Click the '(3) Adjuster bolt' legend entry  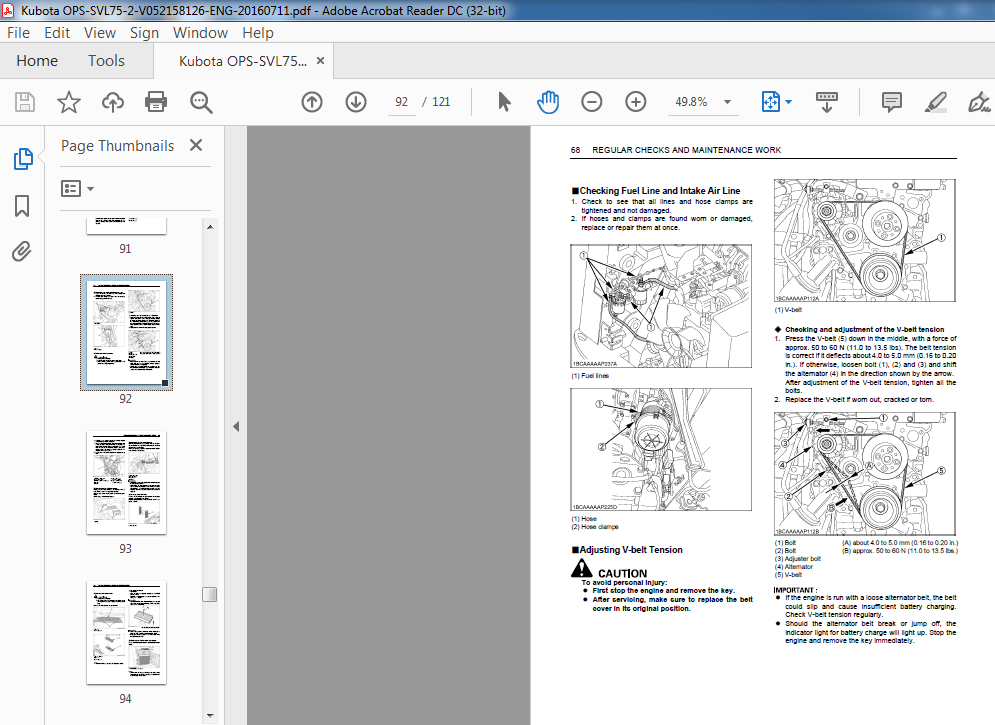798,559
